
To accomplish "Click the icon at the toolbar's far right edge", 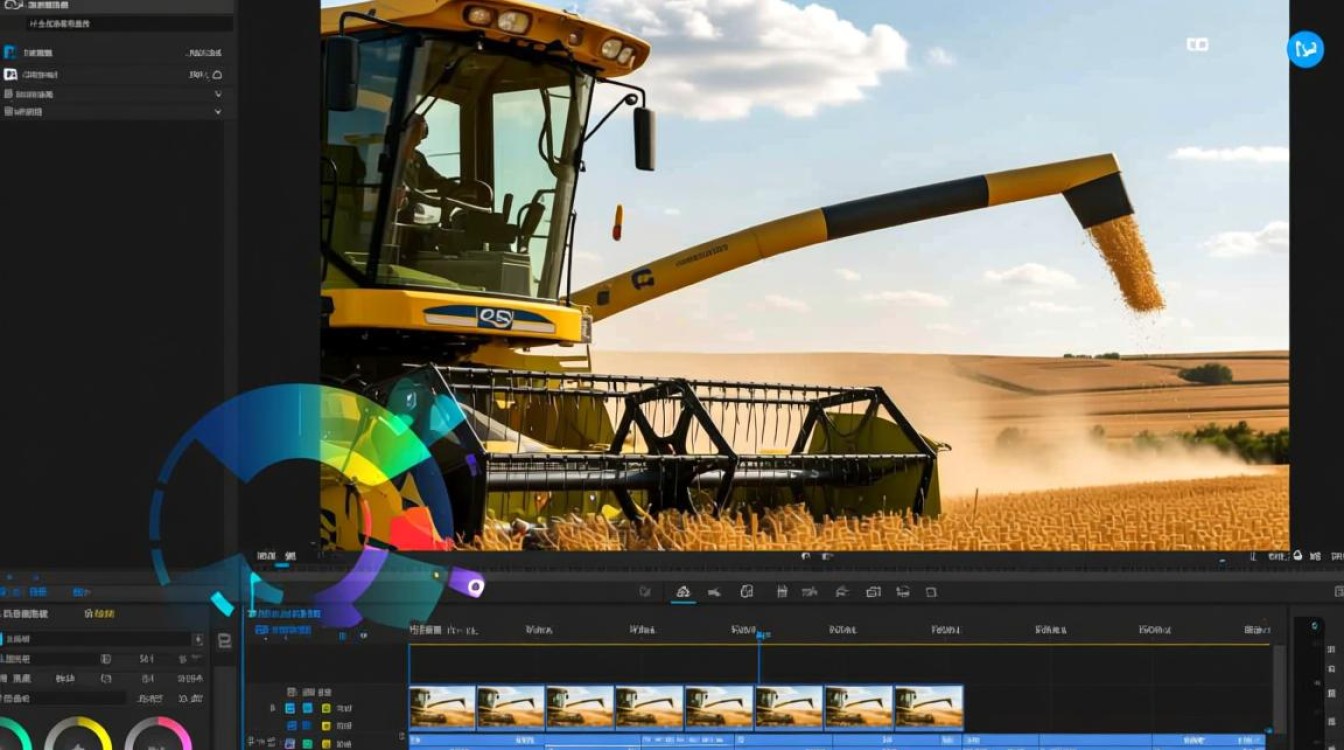I will [1337, 592].
